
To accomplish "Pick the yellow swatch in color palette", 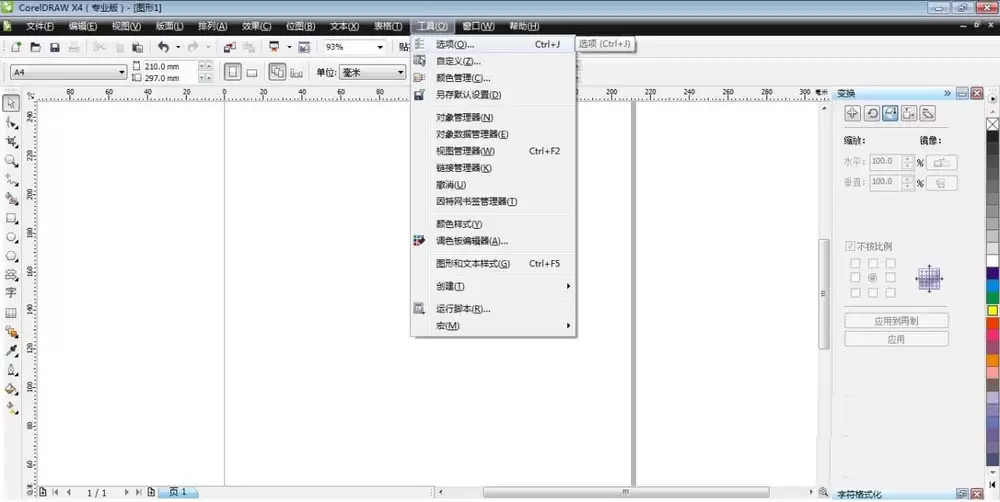I will coord(992,311).
